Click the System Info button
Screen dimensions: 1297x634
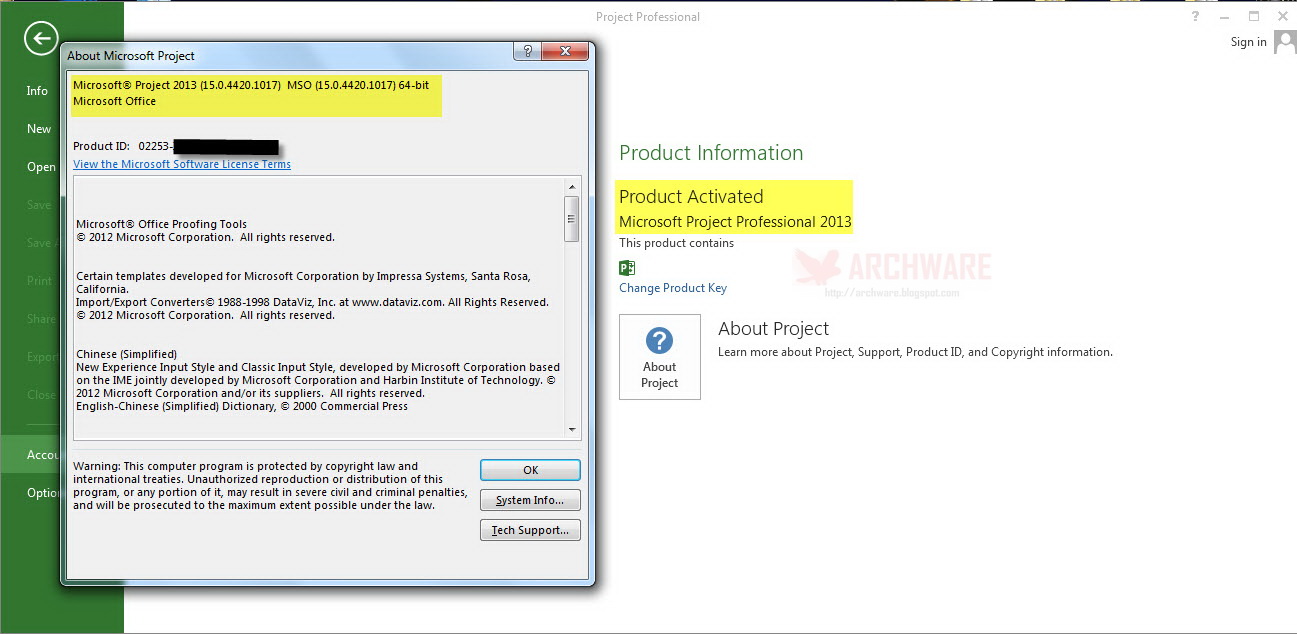(x=529, y=500)
